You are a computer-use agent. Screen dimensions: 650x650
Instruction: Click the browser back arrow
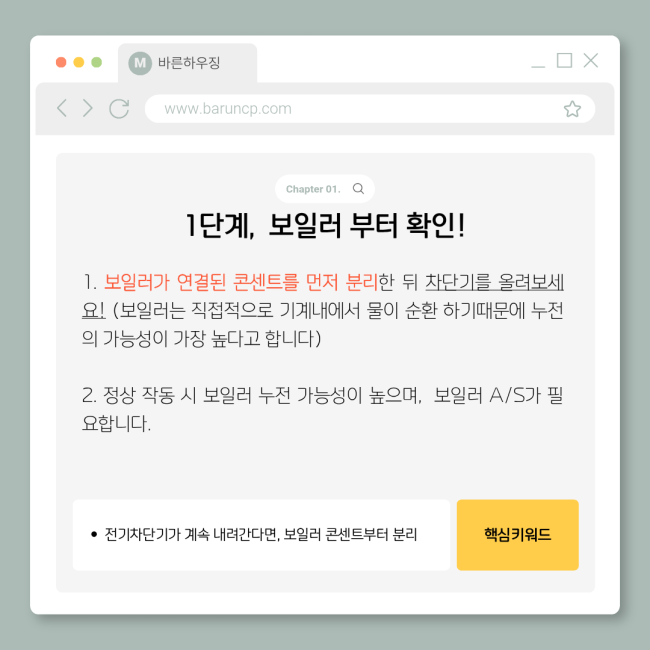coord(62,108)
